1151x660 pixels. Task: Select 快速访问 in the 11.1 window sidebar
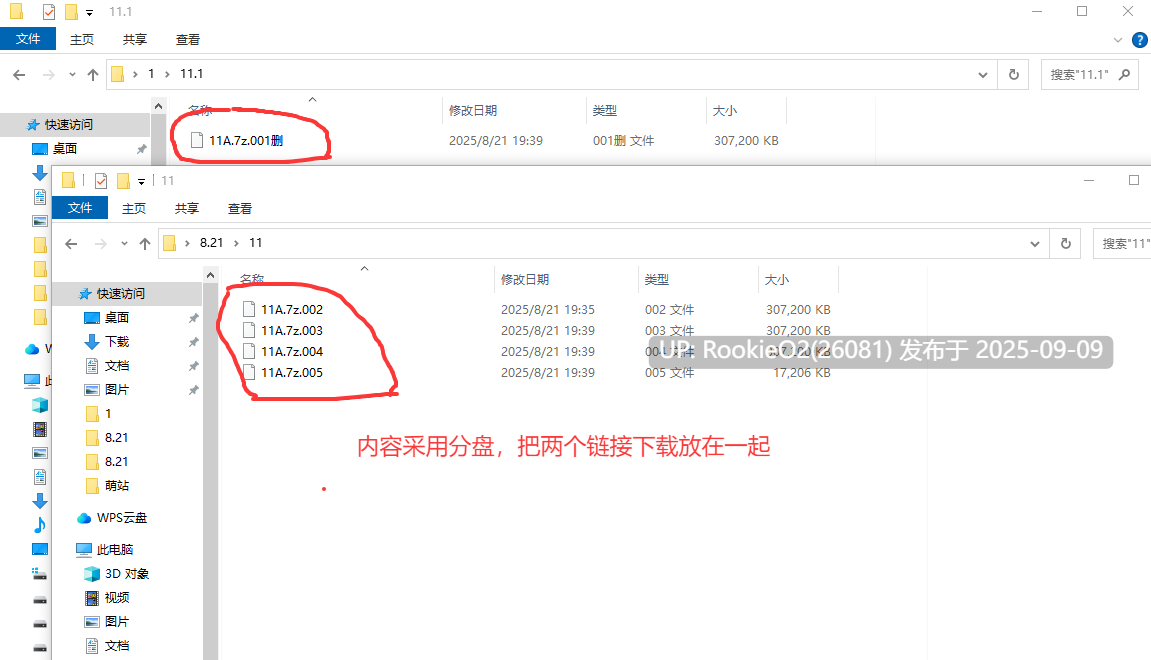coord(69,125)
